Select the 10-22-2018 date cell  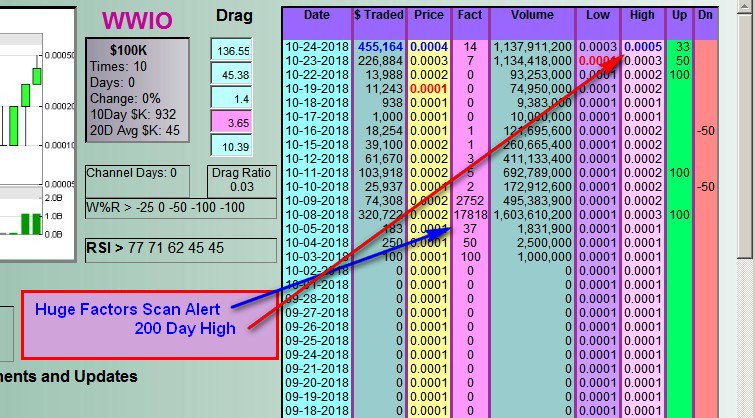click(316, 75)
